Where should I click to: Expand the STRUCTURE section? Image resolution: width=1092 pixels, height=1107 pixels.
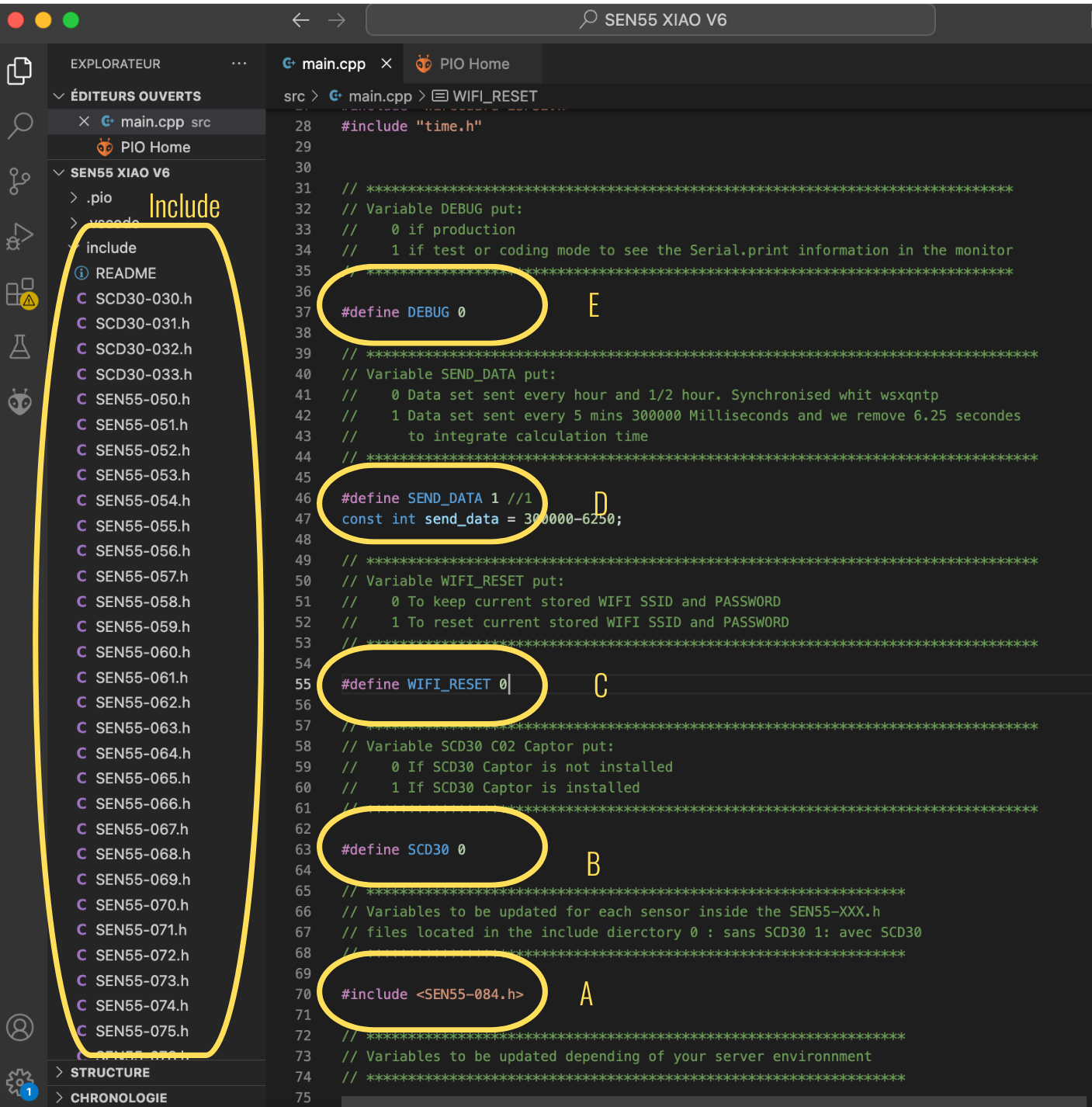tap(109, 1072)
